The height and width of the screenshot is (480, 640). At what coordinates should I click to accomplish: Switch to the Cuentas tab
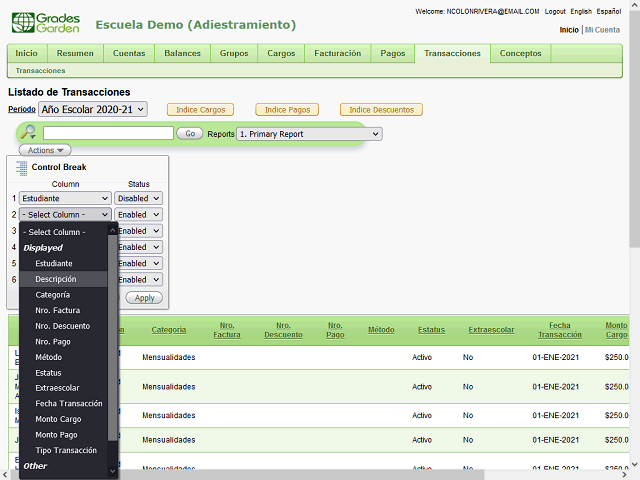129,53
